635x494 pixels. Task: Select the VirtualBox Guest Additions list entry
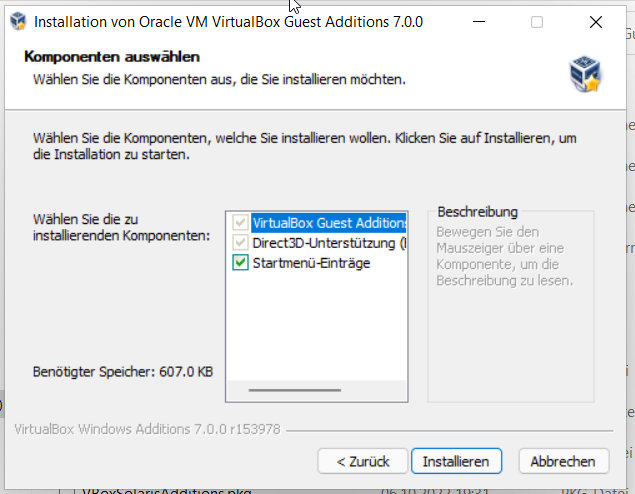click(x=329, y=223)
